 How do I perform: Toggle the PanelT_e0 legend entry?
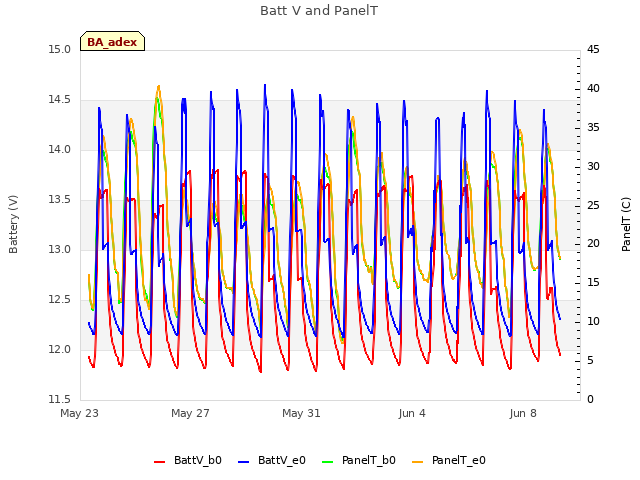449,460
